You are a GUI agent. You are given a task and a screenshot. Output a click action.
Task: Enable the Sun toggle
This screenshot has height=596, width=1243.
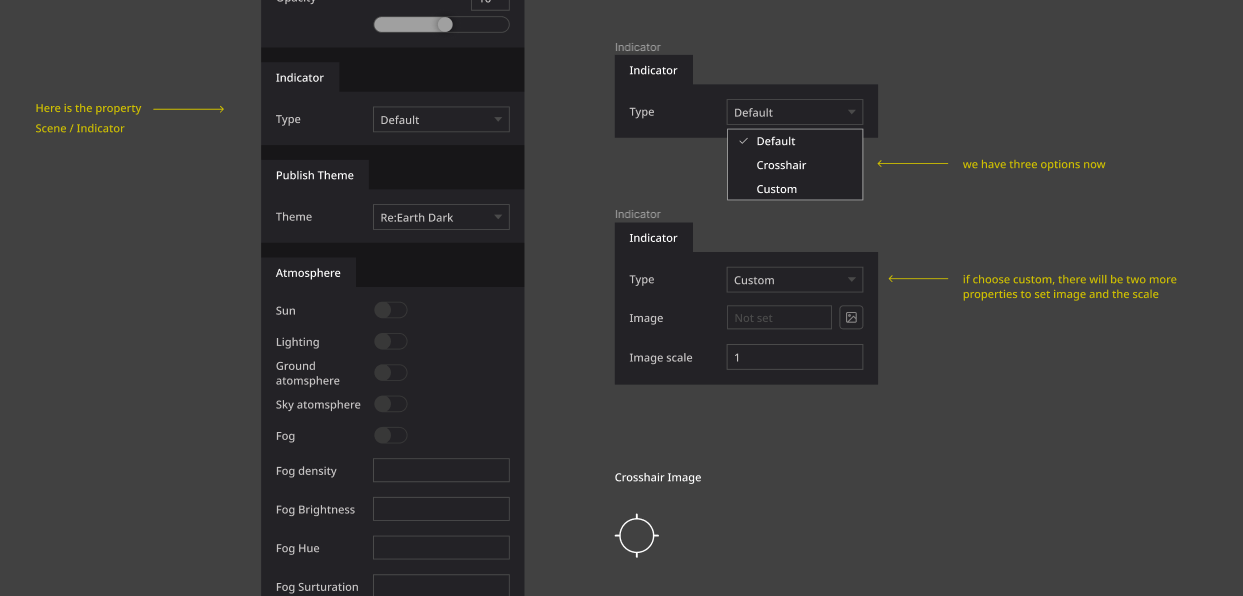pos(390,310)
